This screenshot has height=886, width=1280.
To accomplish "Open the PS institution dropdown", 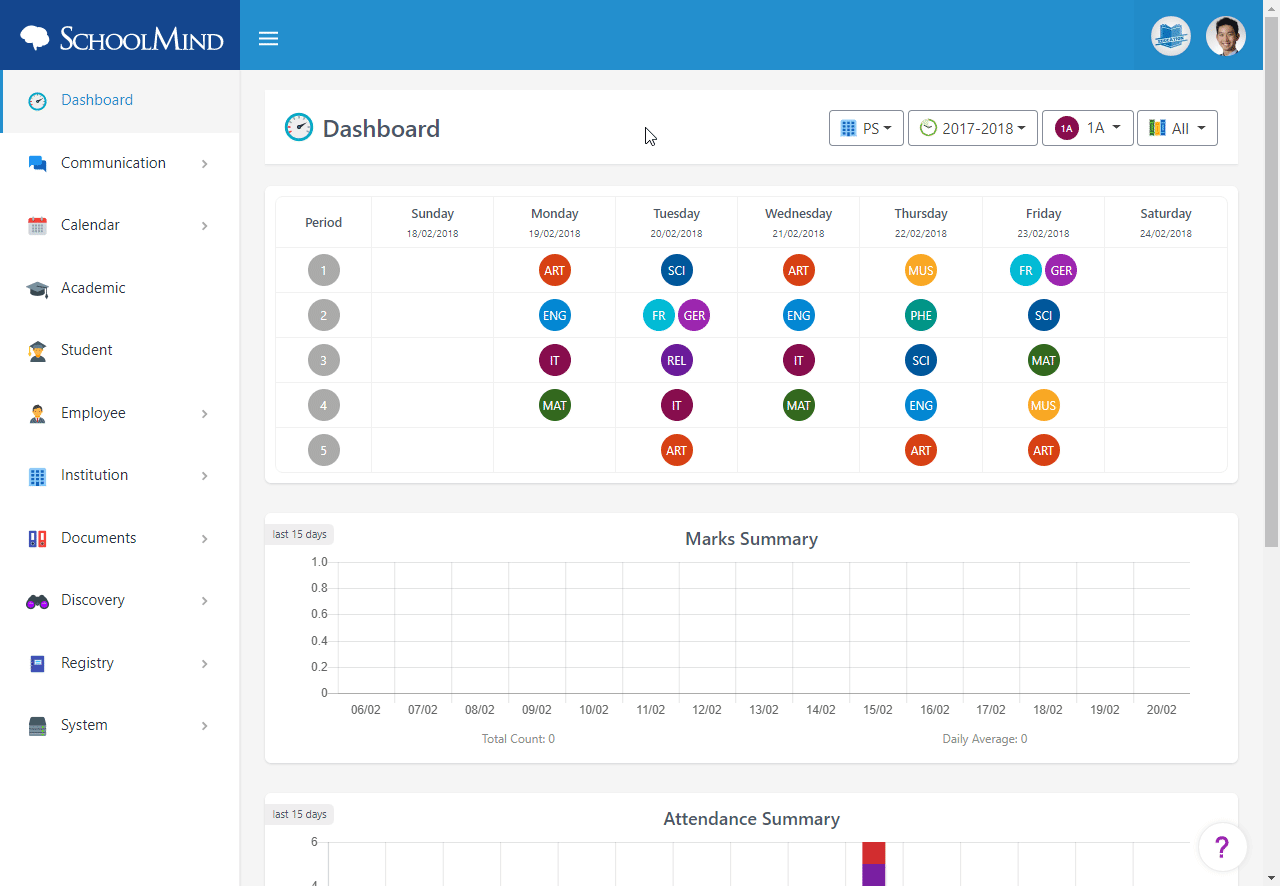I will (x=866, y=128).
